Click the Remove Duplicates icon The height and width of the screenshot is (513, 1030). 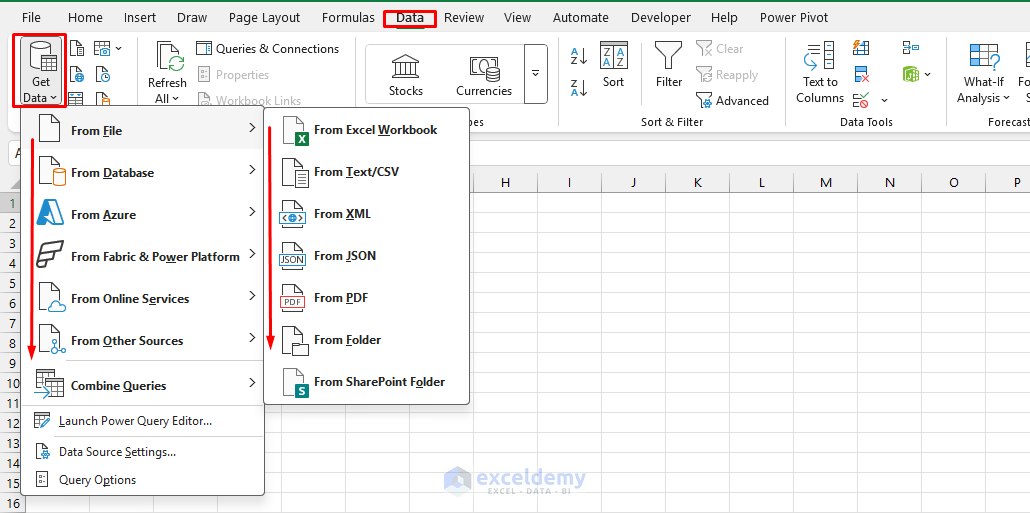point(861,74)
